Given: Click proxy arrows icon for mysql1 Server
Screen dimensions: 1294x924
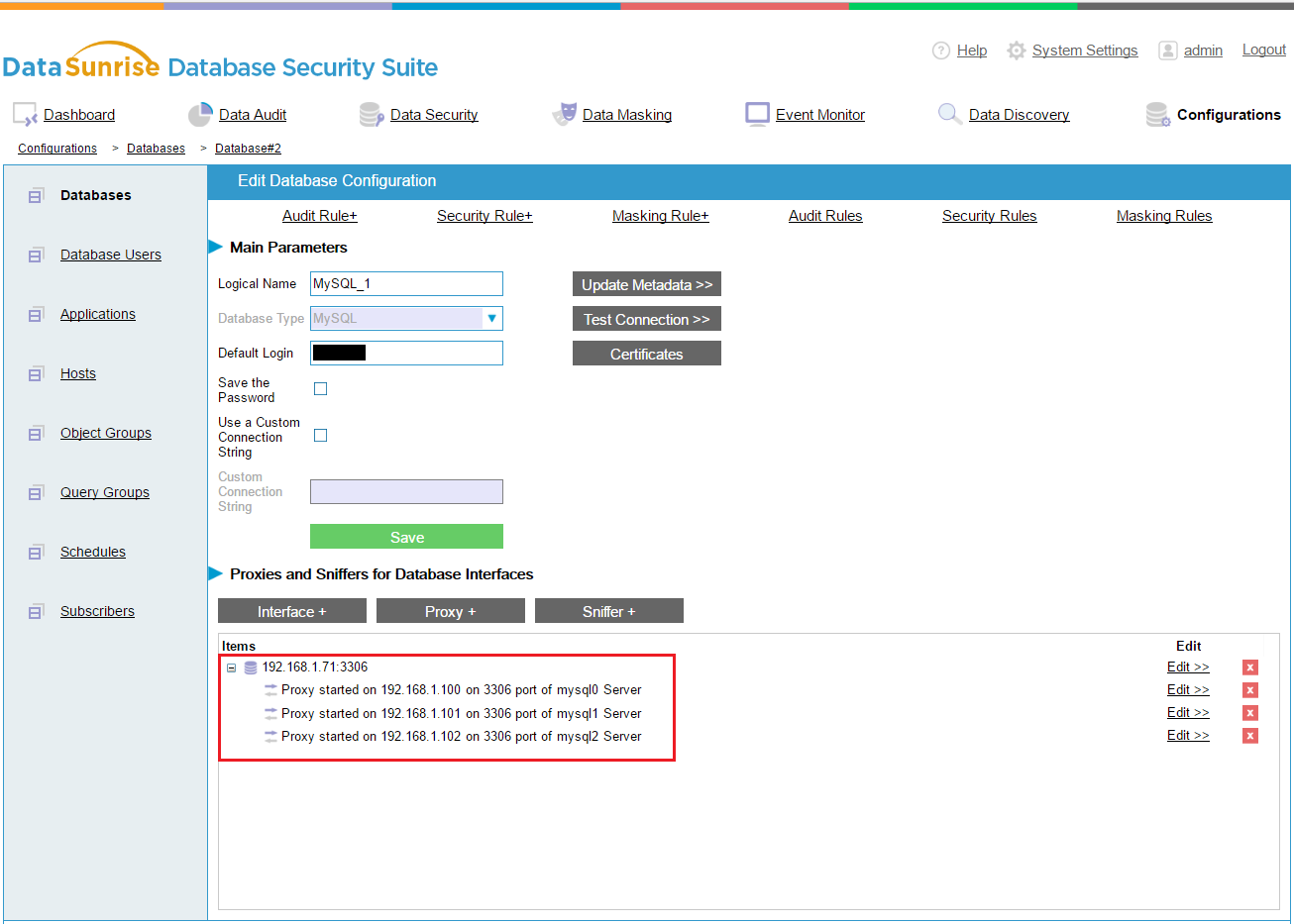Looking at the screenshot, I should pos(270,713).
